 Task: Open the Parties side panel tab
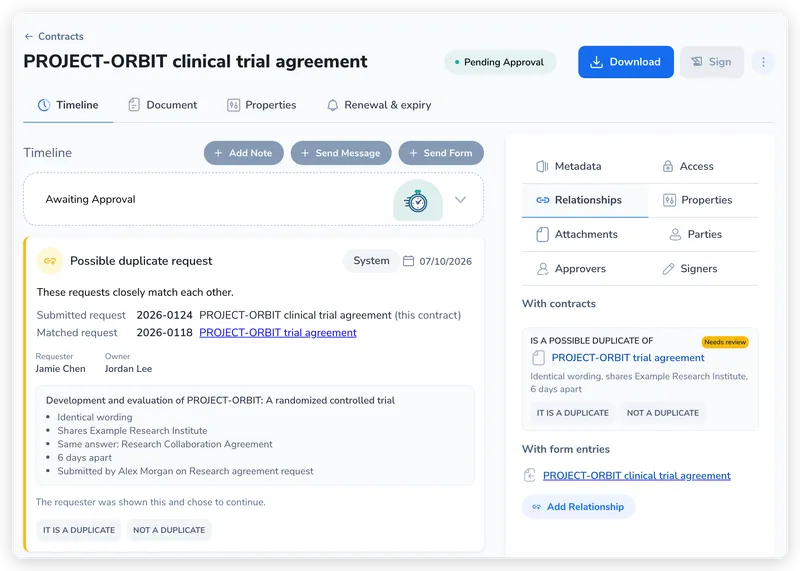[696, 234]
